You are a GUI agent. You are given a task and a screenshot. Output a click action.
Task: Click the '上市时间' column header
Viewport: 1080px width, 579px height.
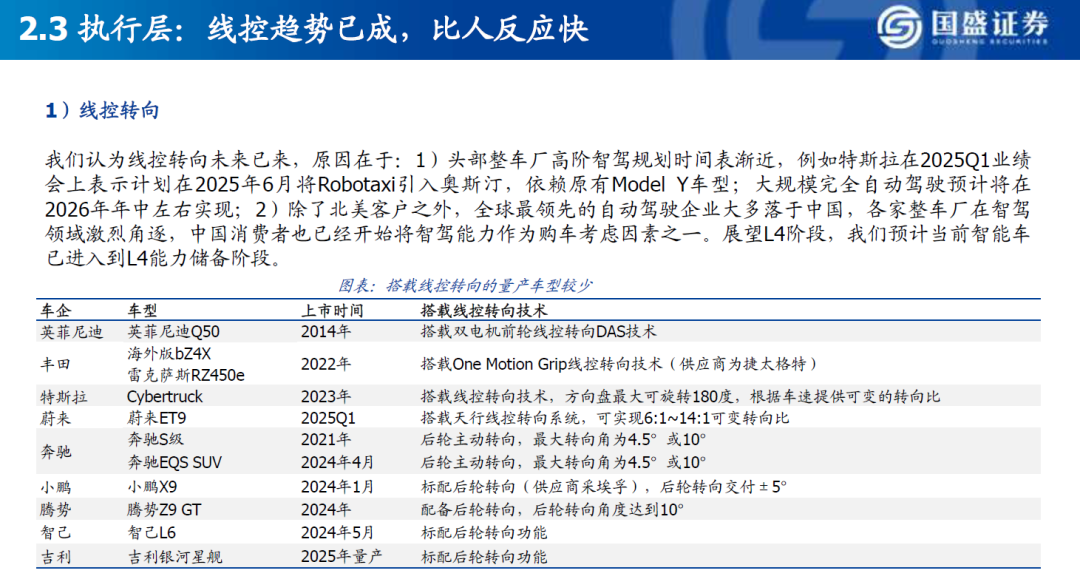(332, 310)
